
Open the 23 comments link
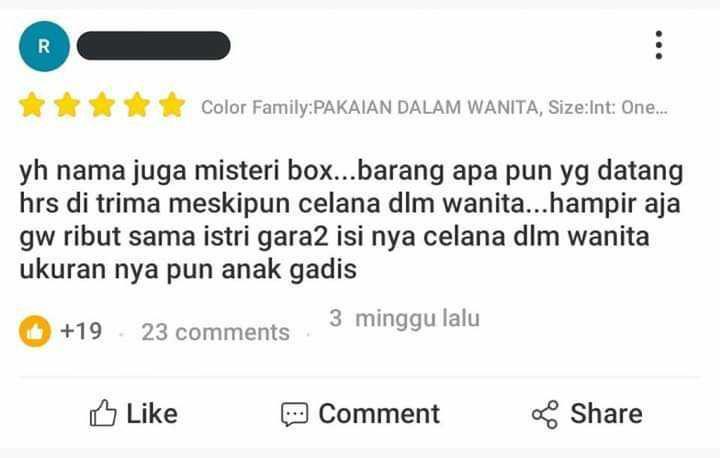click(215, 332)
